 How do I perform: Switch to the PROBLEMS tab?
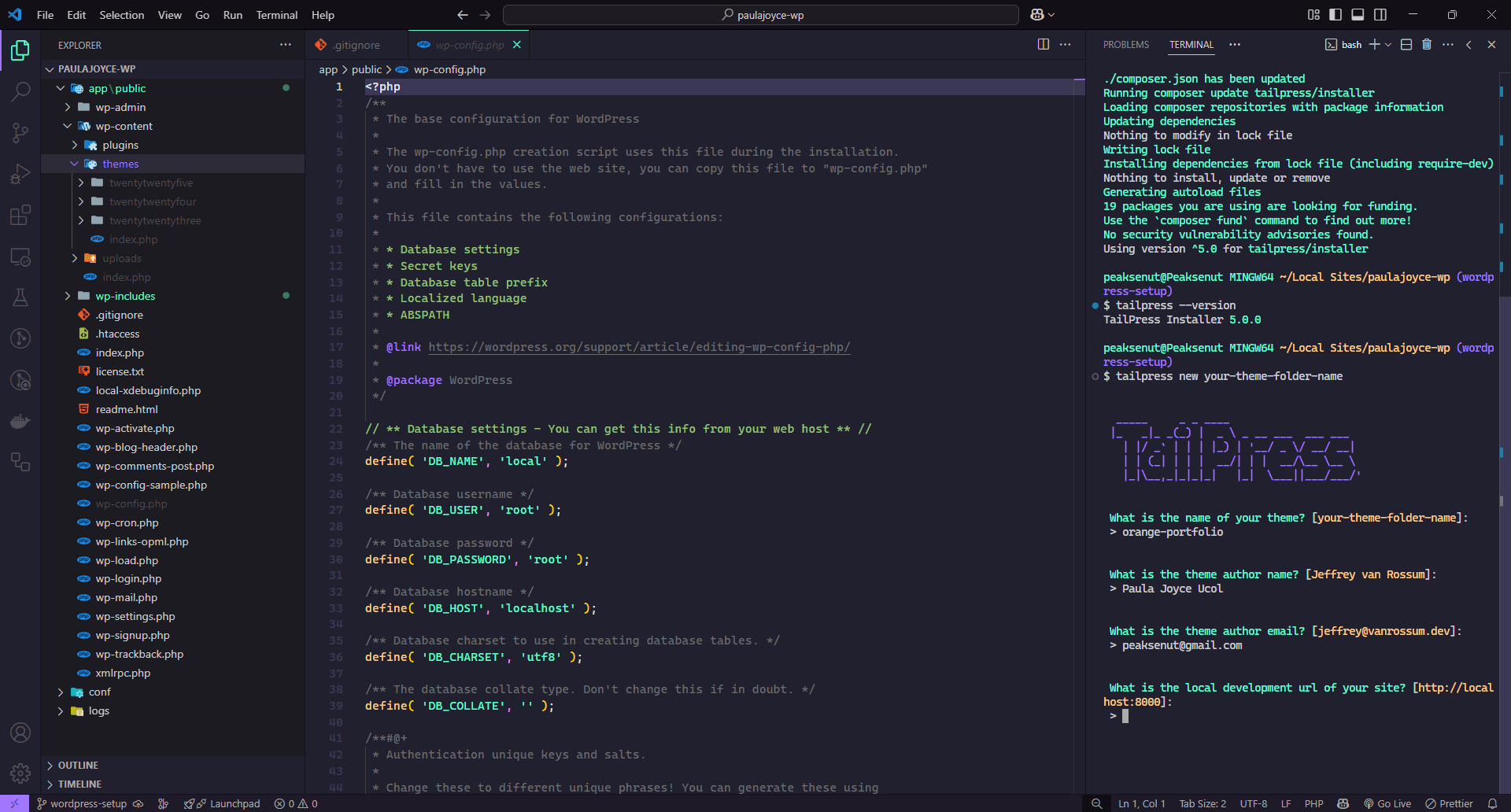pos(1126,45)
